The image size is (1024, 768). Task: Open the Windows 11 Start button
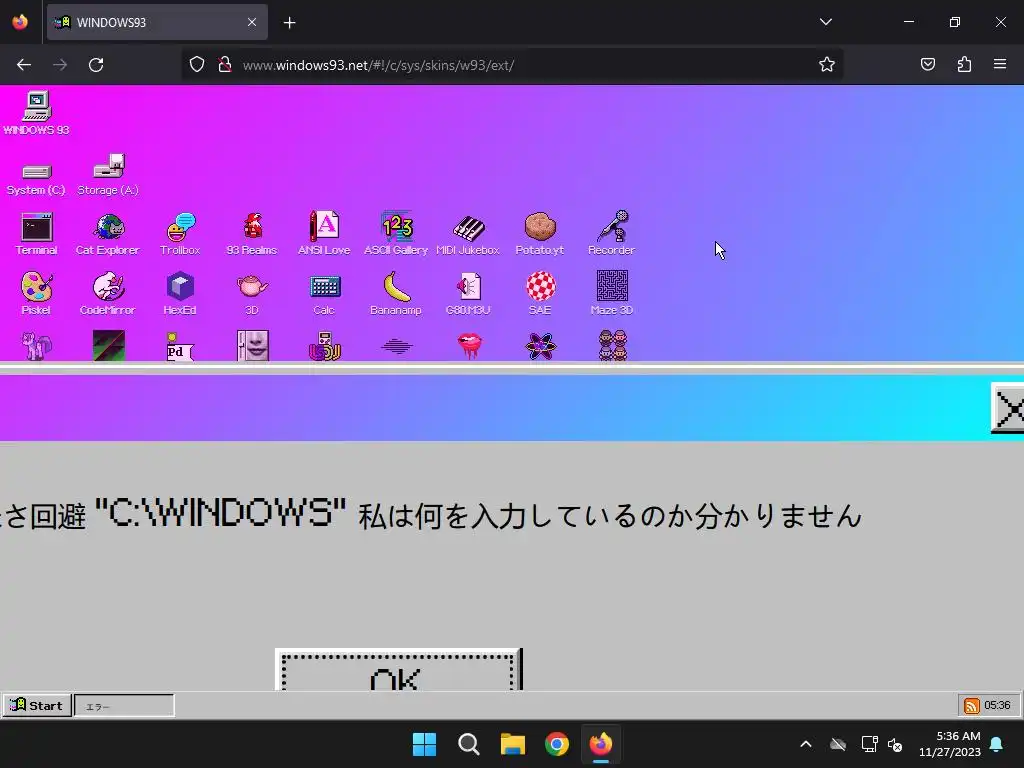pyautogui.click(x=424, y=744)
